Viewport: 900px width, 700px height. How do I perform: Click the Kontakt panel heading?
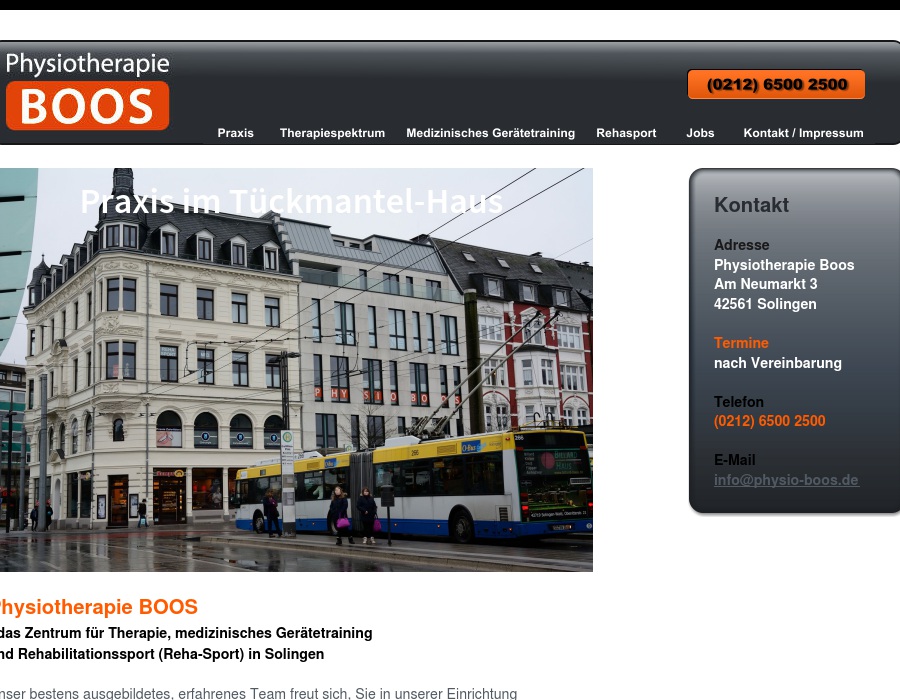(751, 205)
